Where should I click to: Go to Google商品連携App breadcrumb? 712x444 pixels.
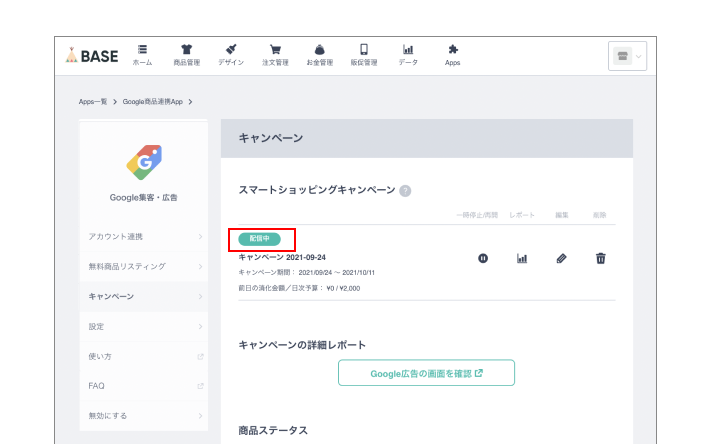tap(153, 102)
